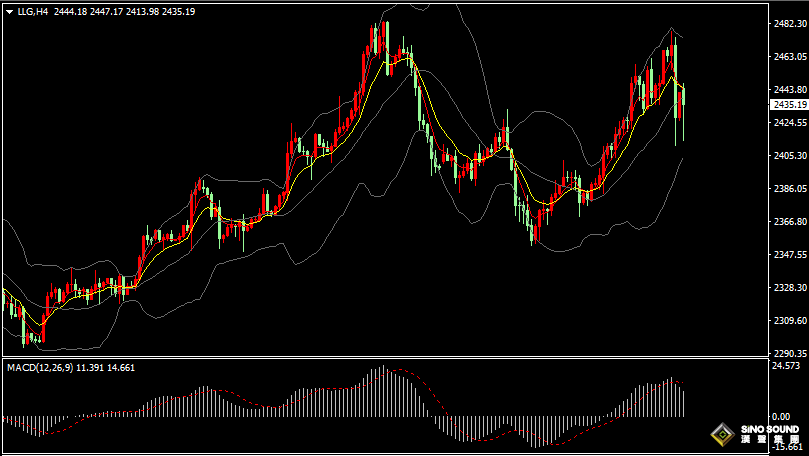Screen dimensions: 809x456
Task: Click the Sino Sound diamond logo icon
Action: (x=719, y=434)
